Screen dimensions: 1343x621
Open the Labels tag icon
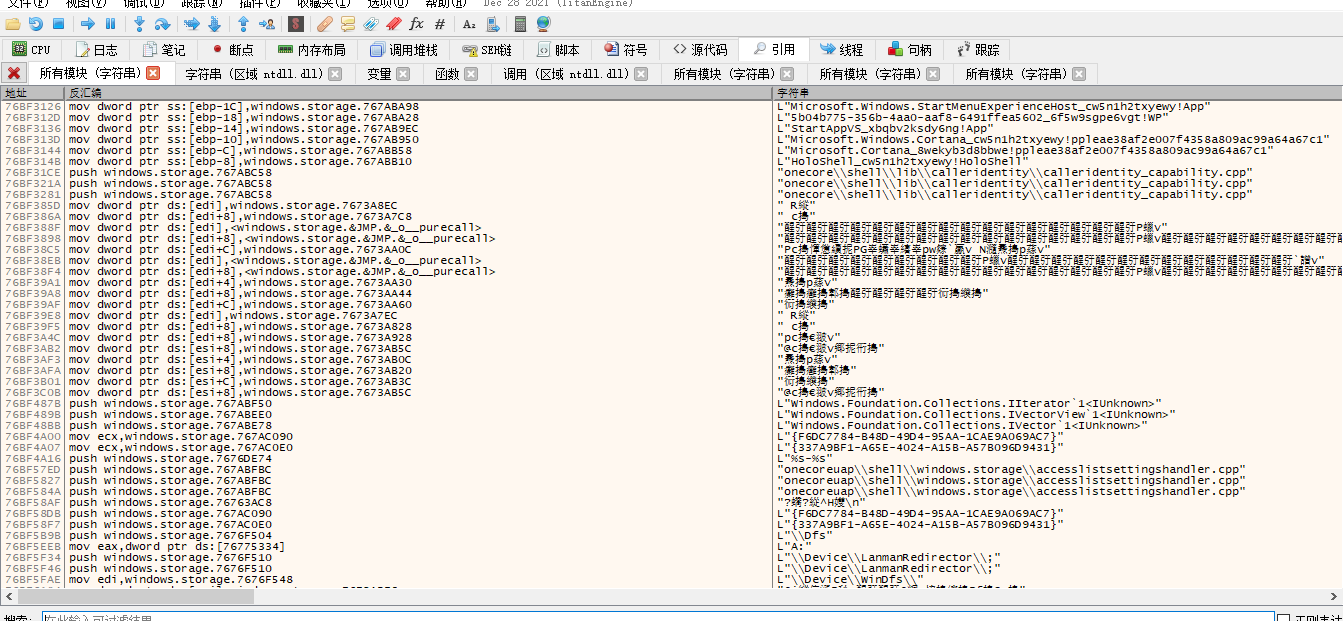point(371,23)
